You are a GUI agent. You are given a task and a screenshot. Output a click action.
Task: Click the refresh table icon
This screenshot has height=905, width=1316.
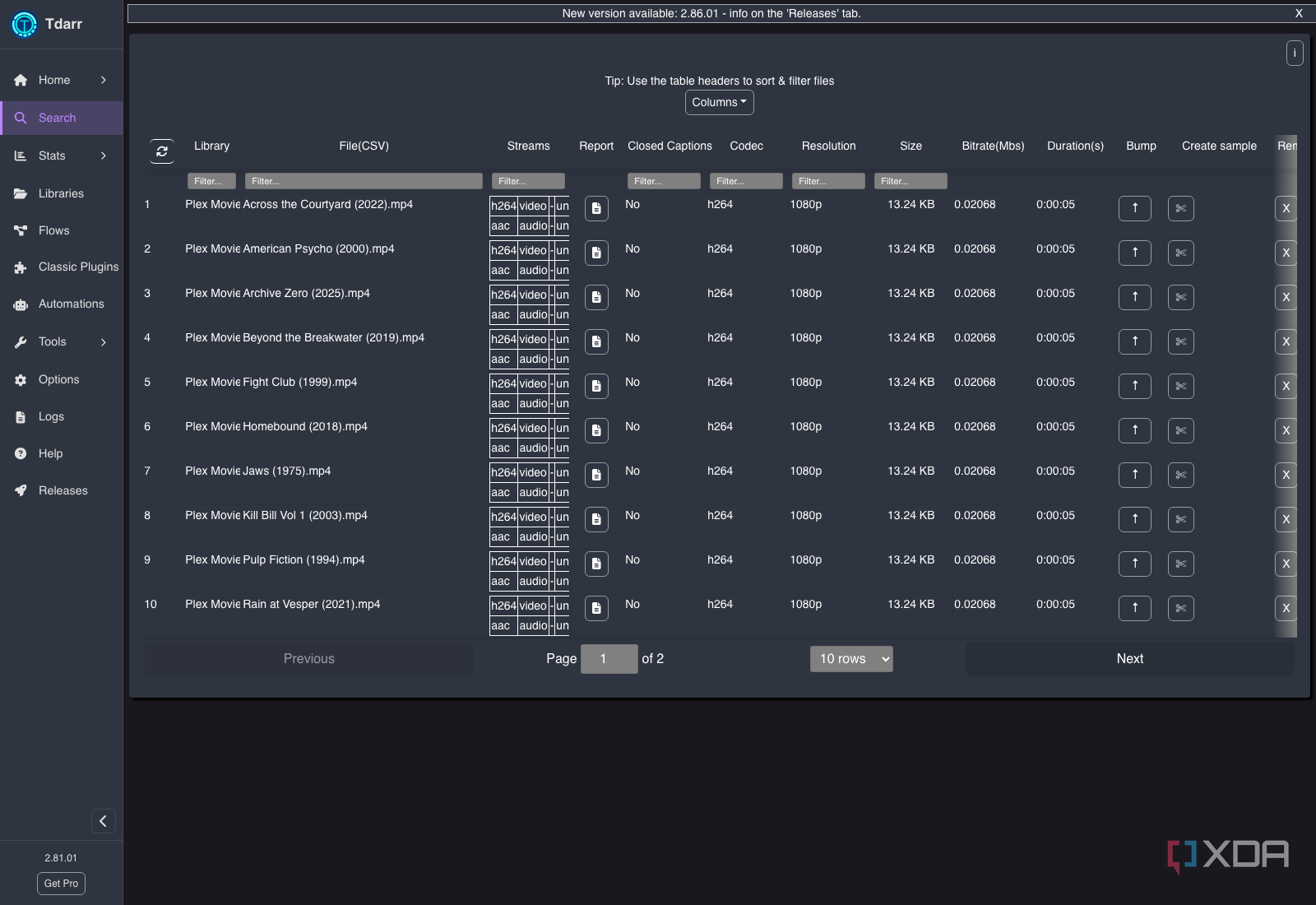coord(162,151)
